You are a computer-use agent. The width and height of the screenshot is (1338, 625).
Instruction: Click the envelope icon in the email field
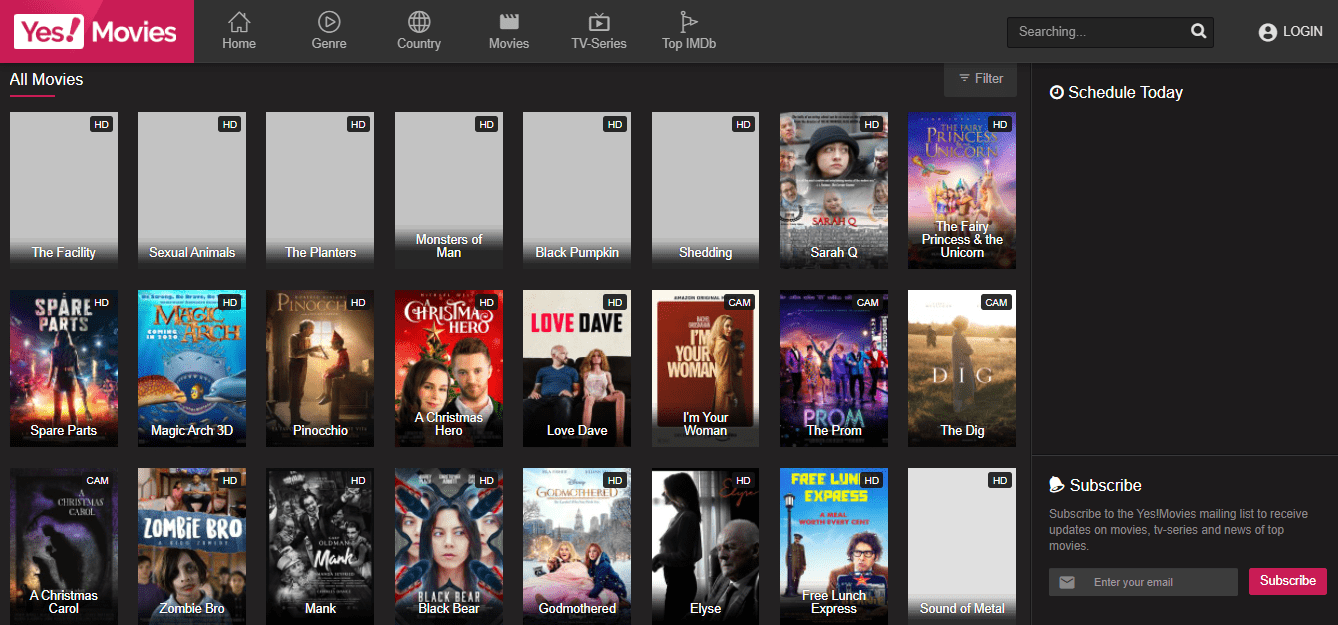point(1067,582)
